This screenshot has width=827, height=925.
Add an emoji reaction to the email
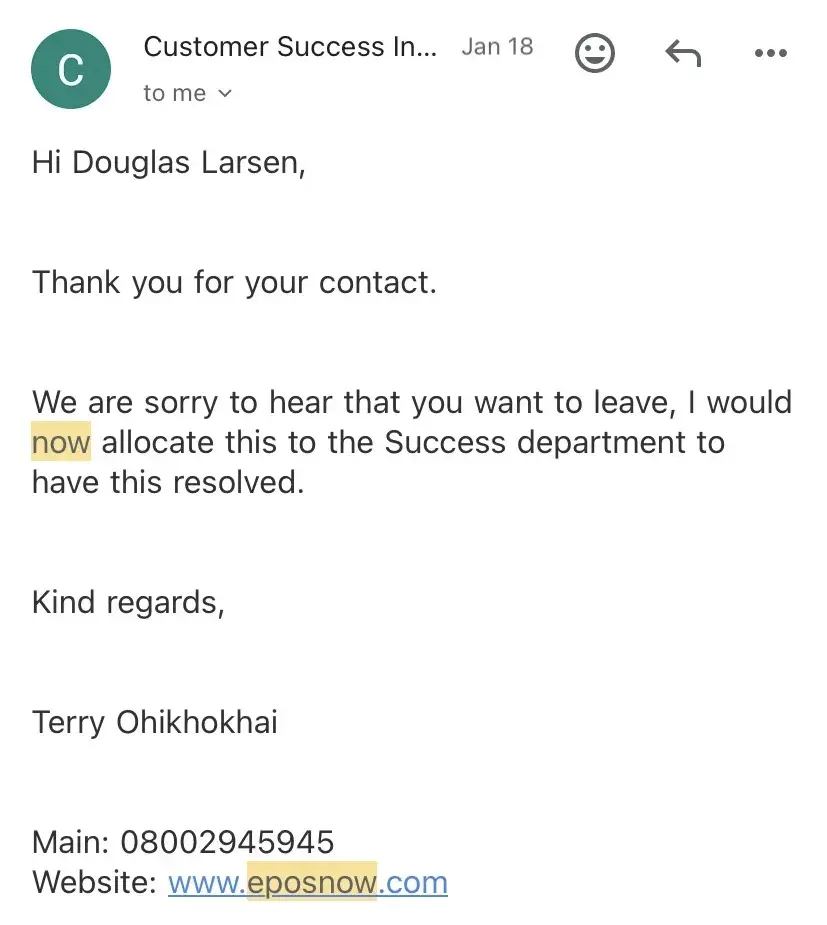pos(595,52)
